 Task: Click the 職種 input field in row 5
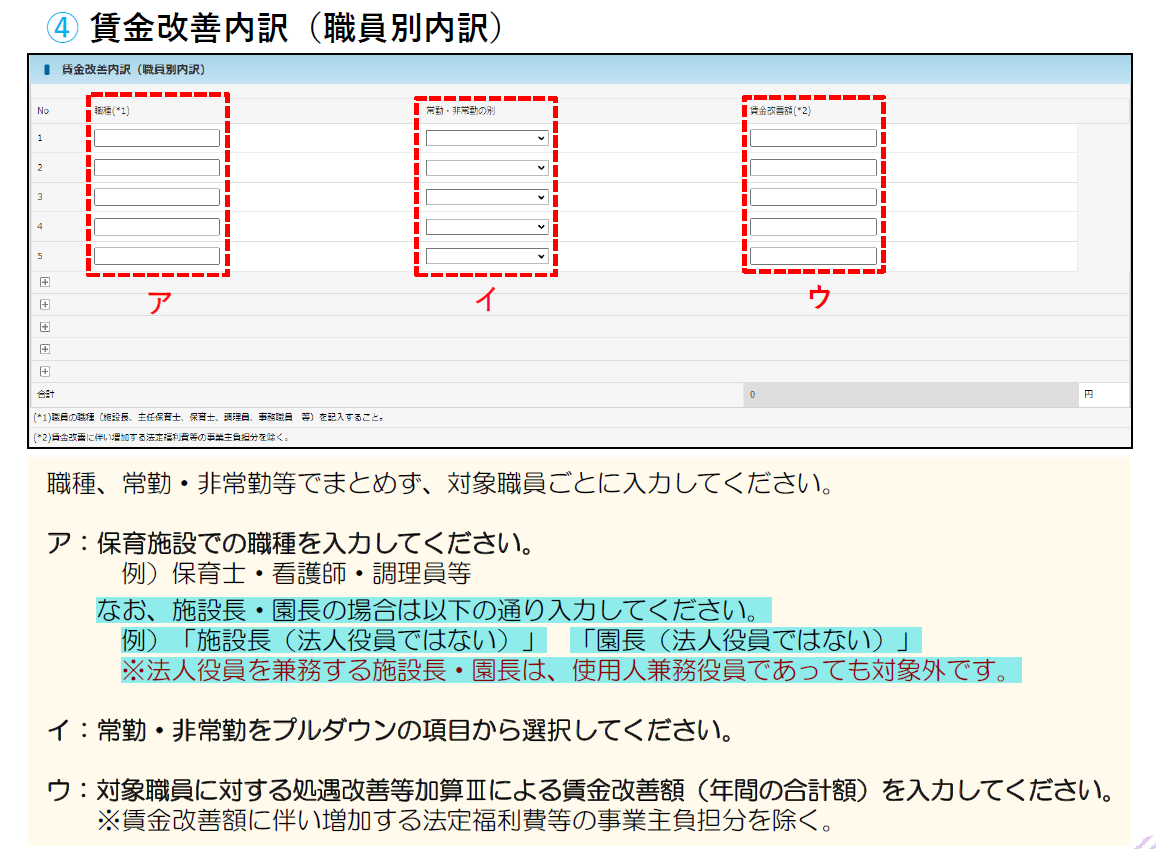pyautogui.click(x=157, y=256)
